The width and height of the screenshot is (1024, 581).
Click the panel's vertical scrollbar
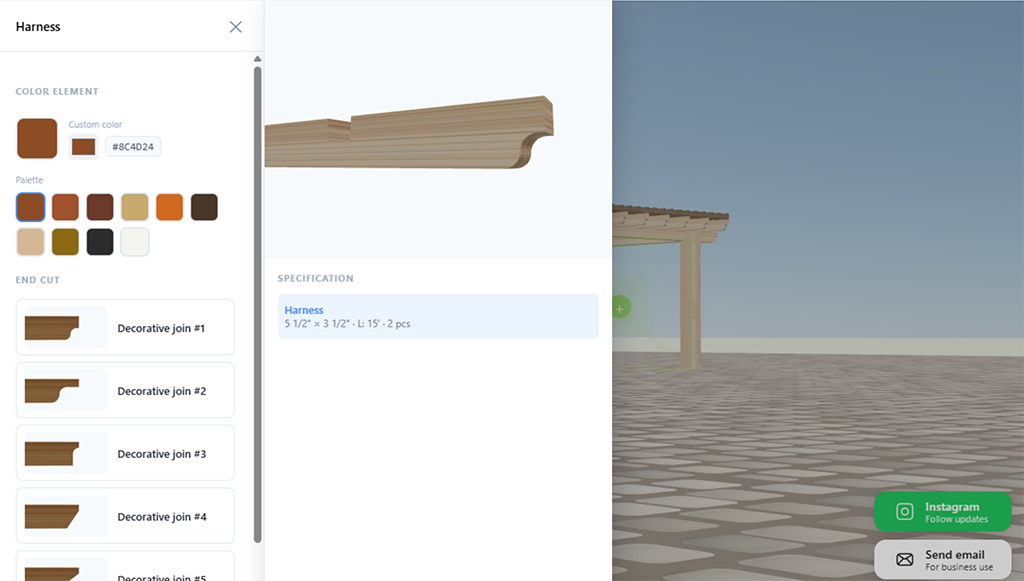(257, 304)
